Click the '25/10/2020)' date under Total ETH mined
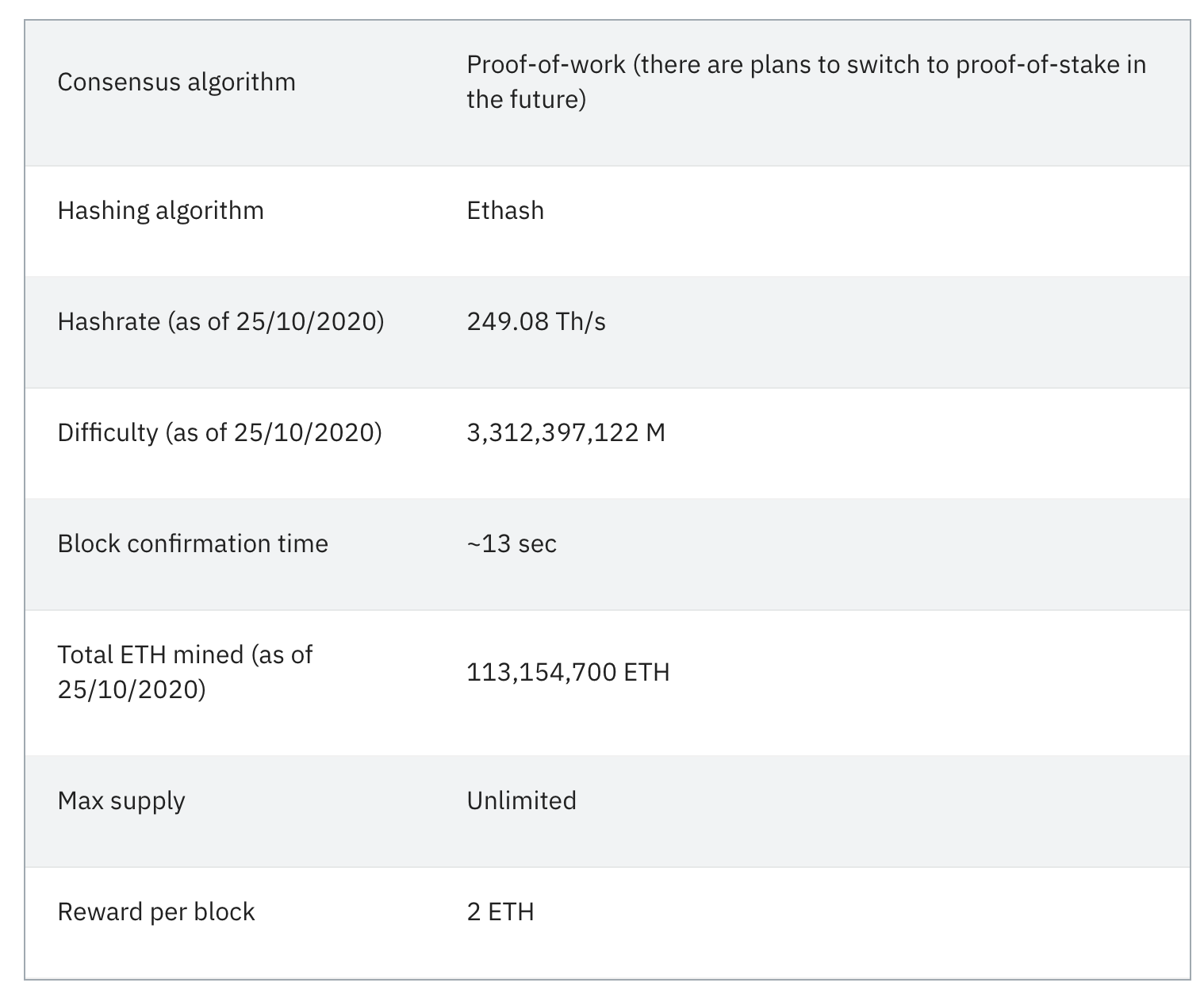The width and height of the screenshot is (1204, 998). 132,689
